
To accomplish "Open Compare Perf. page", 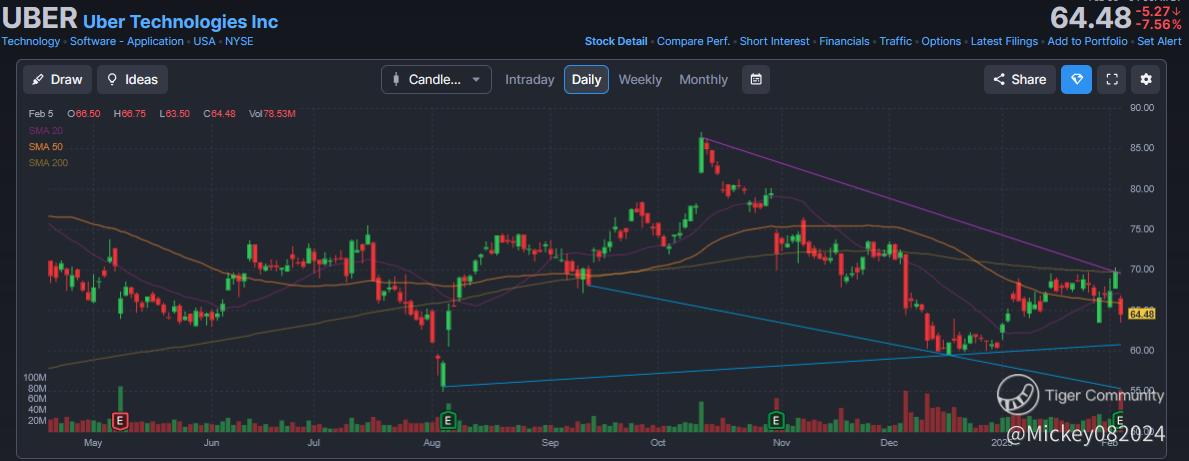I will [x=693, y=42].
